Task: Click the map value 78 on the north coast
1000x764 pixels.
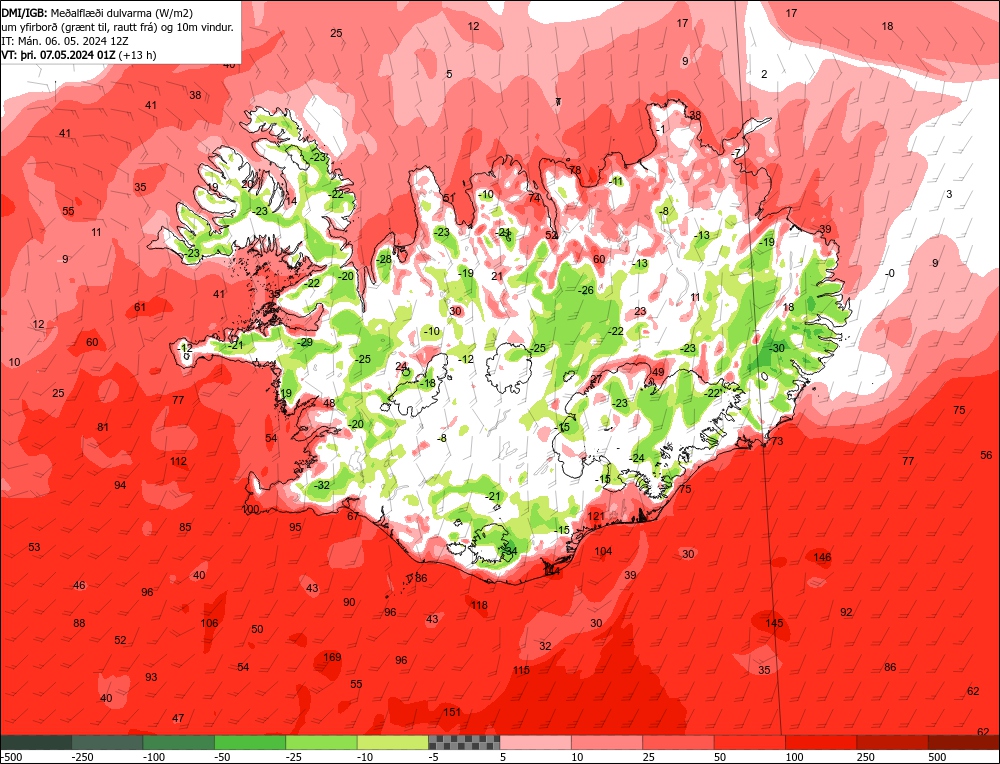Action: point(575,170)
